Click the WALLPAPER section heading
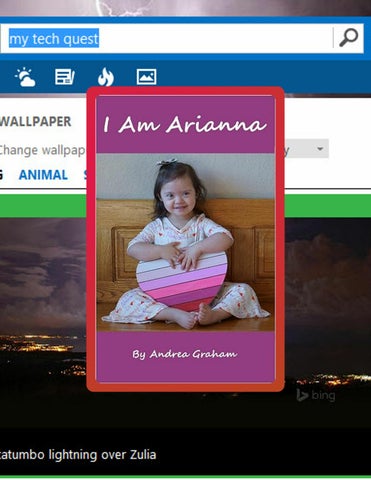371x480 pixels. click(35, 122)
